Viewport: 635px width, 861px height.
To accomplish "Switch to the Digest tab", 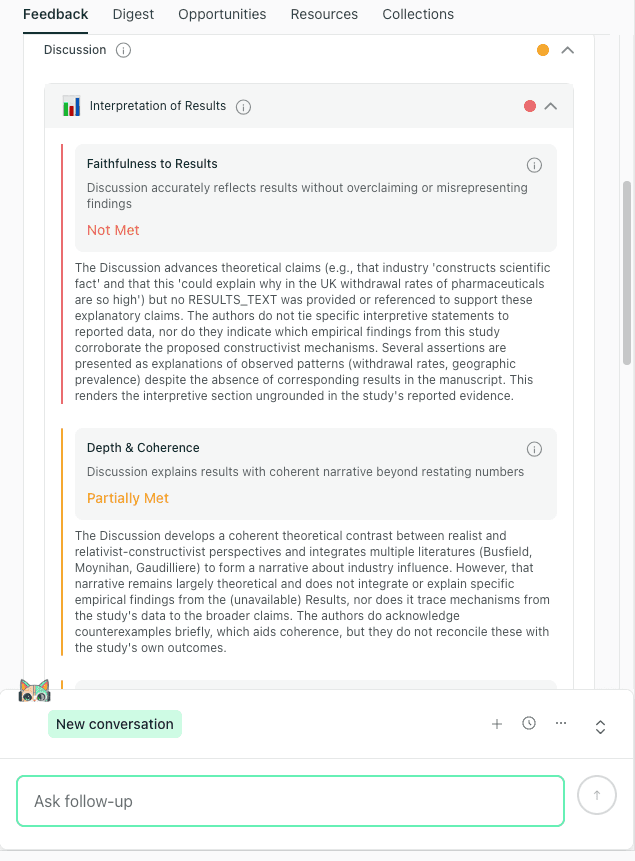I will point(133,14).
